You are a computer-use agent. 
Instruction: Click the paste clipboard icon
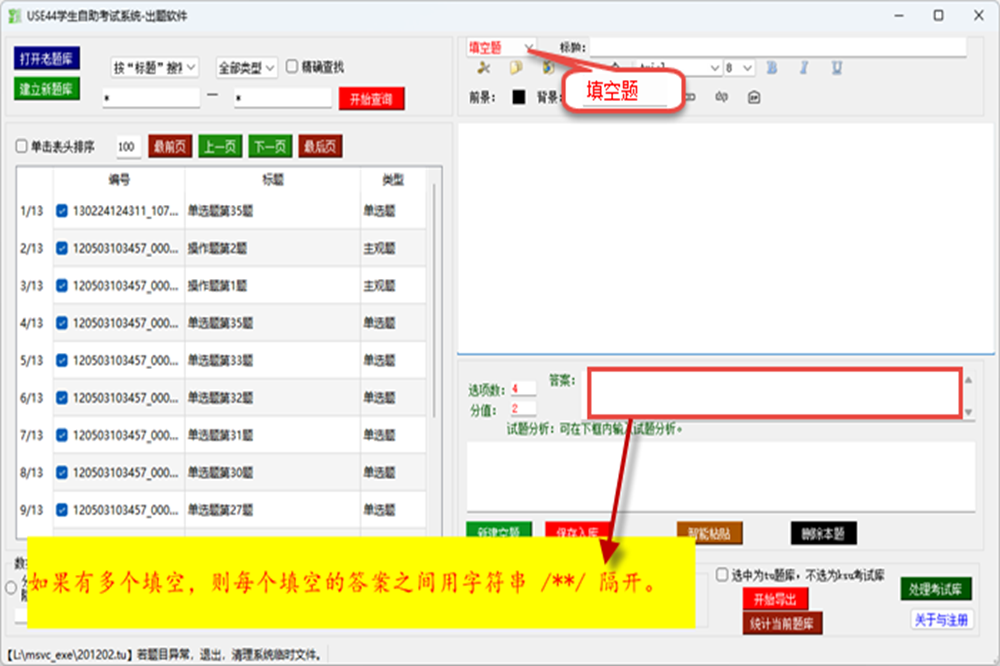pyautogui.click(x=548, y=67)
